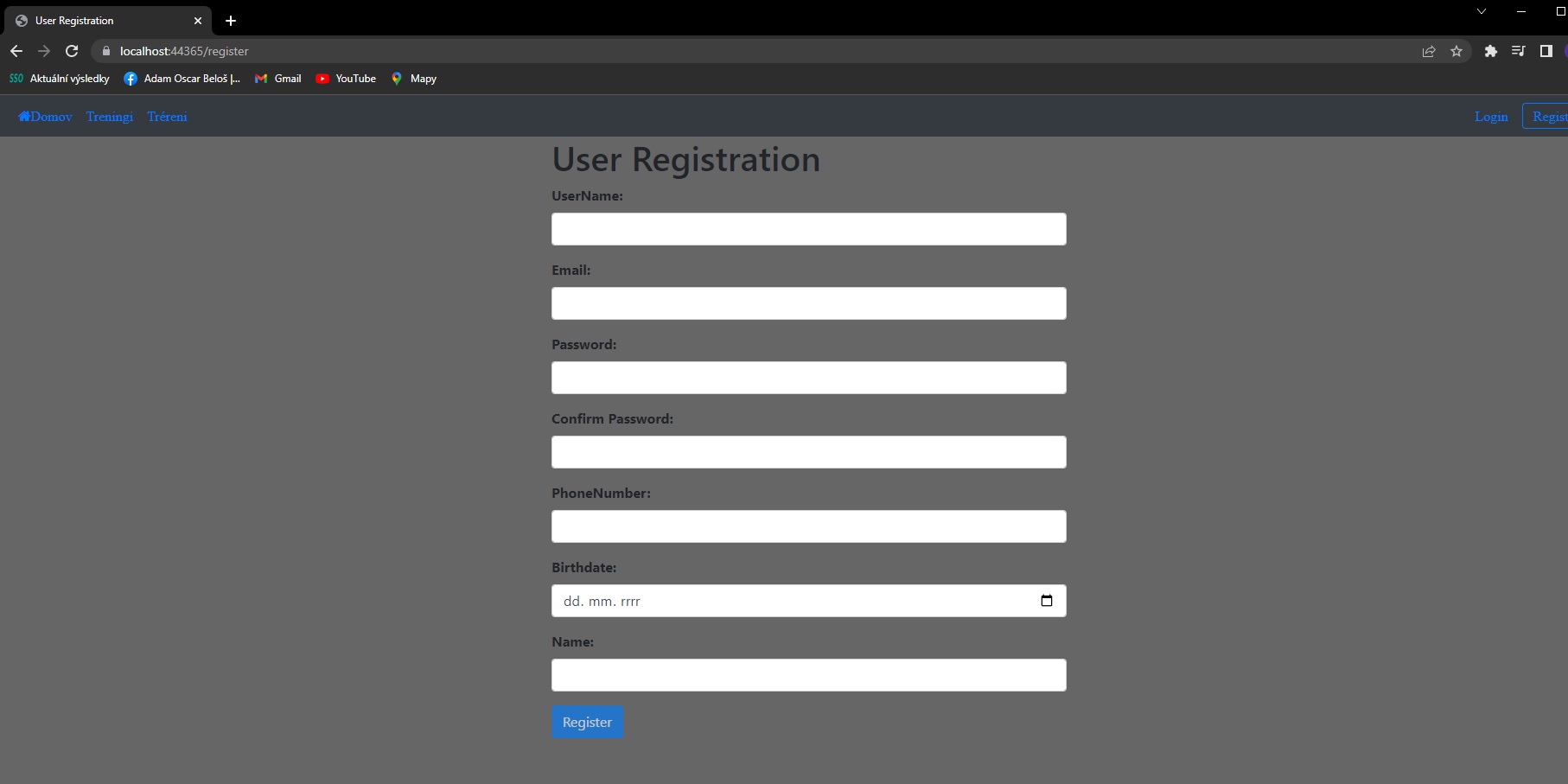Open the Login link in the navbar
Screen dimensions: 1568x784
(1491, 116)
